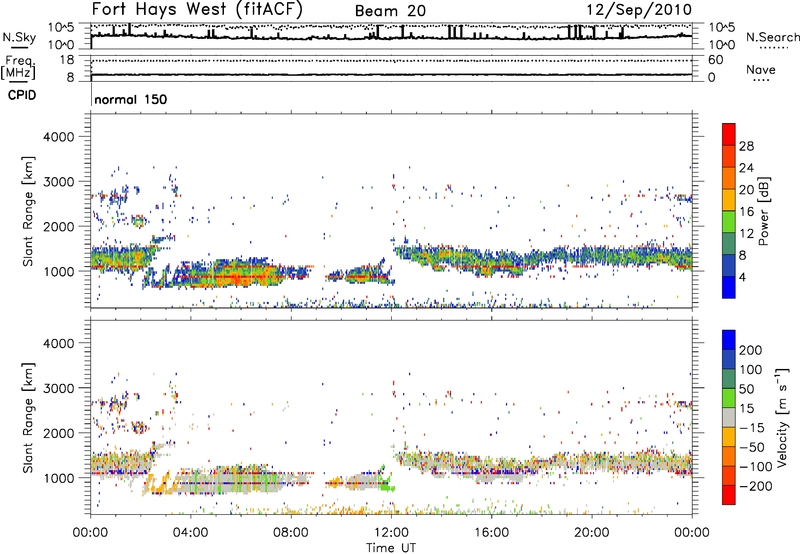Click the "24" label on the power colorbar

click(x=746, y=168)
